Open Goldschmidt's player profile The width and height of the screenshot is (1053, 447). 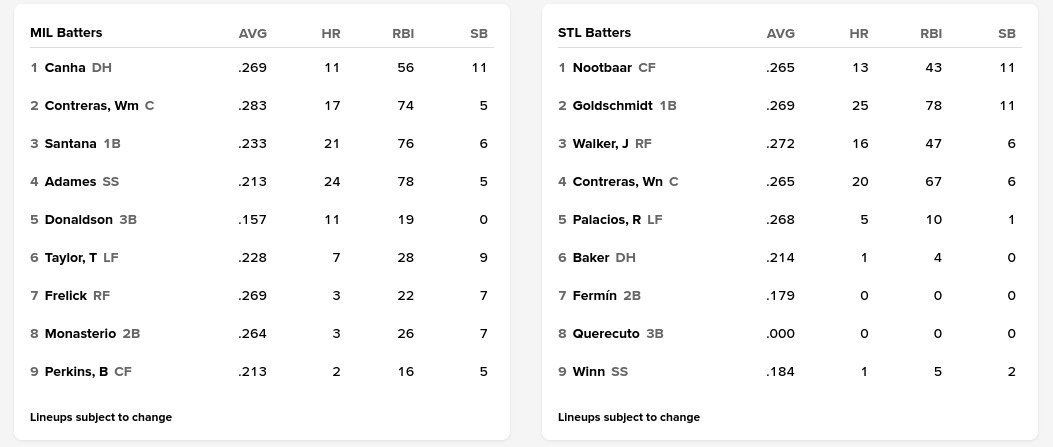pyautogui.click(x=612, y=106)
